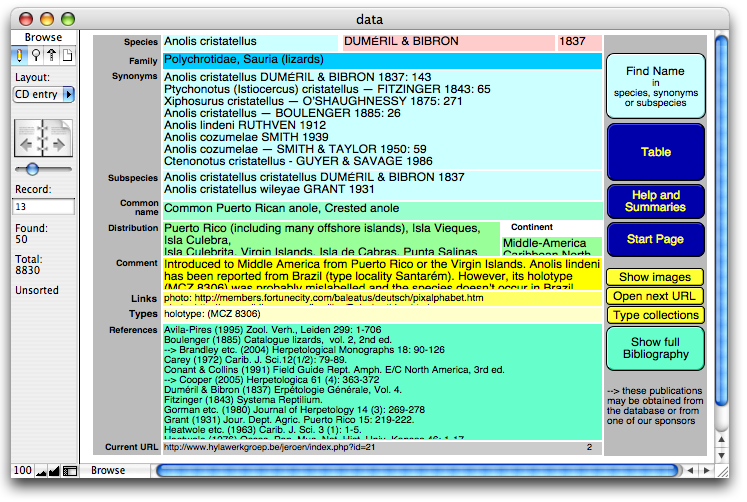Click the Common name field
The image size is (747, 502).
[382, 210]
